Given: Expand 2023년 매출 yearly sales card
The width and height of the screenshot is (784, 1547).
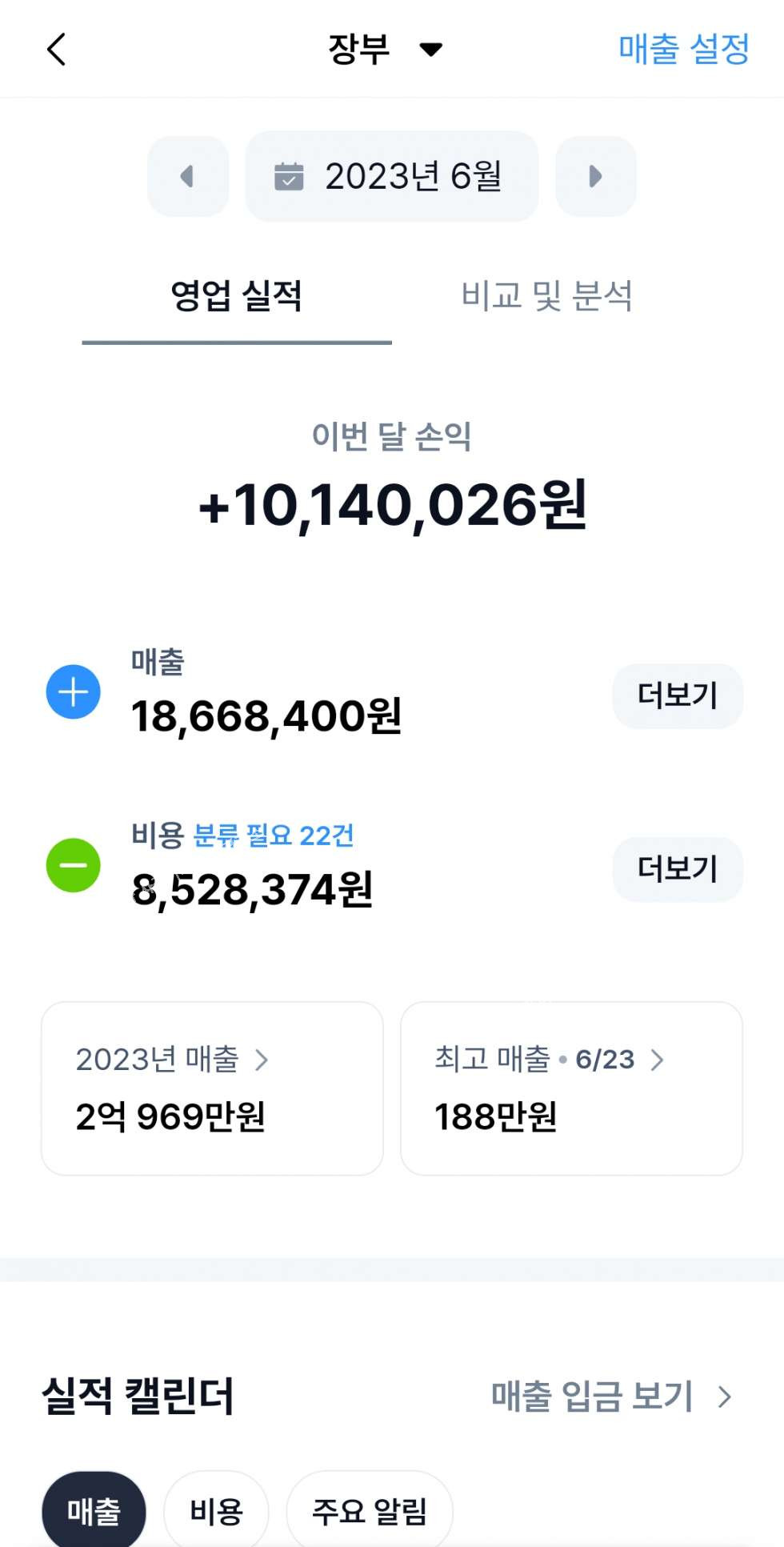Looking at the screenshot, I should [212, 1088].
